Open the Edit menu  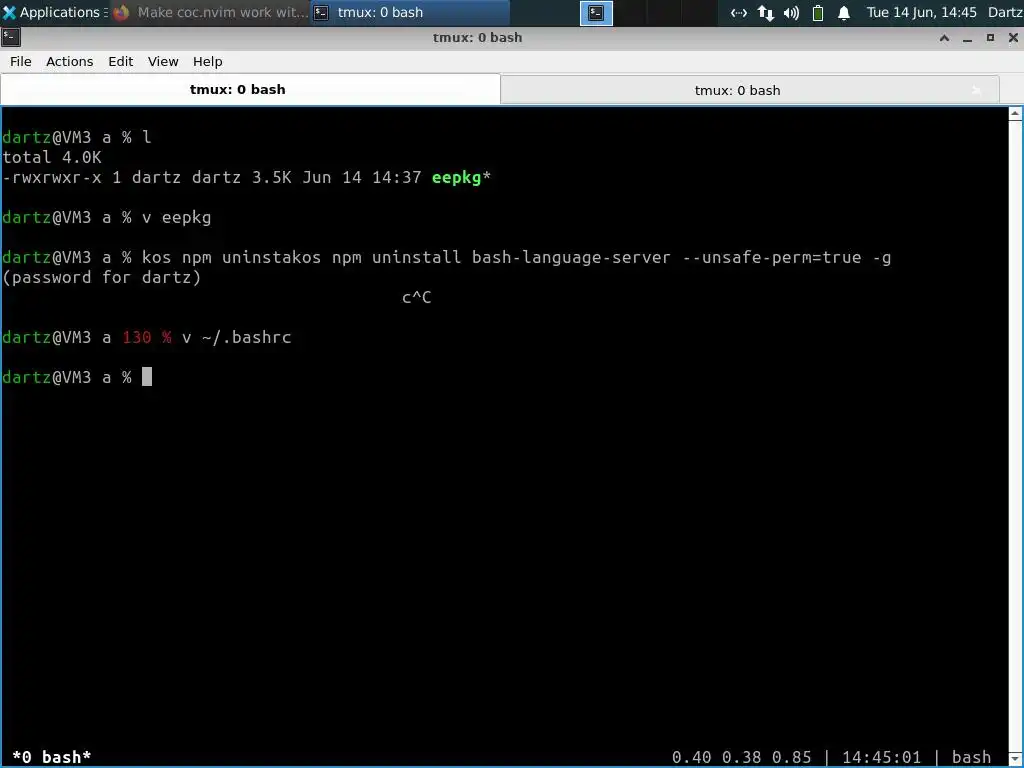tap(120, 61)
